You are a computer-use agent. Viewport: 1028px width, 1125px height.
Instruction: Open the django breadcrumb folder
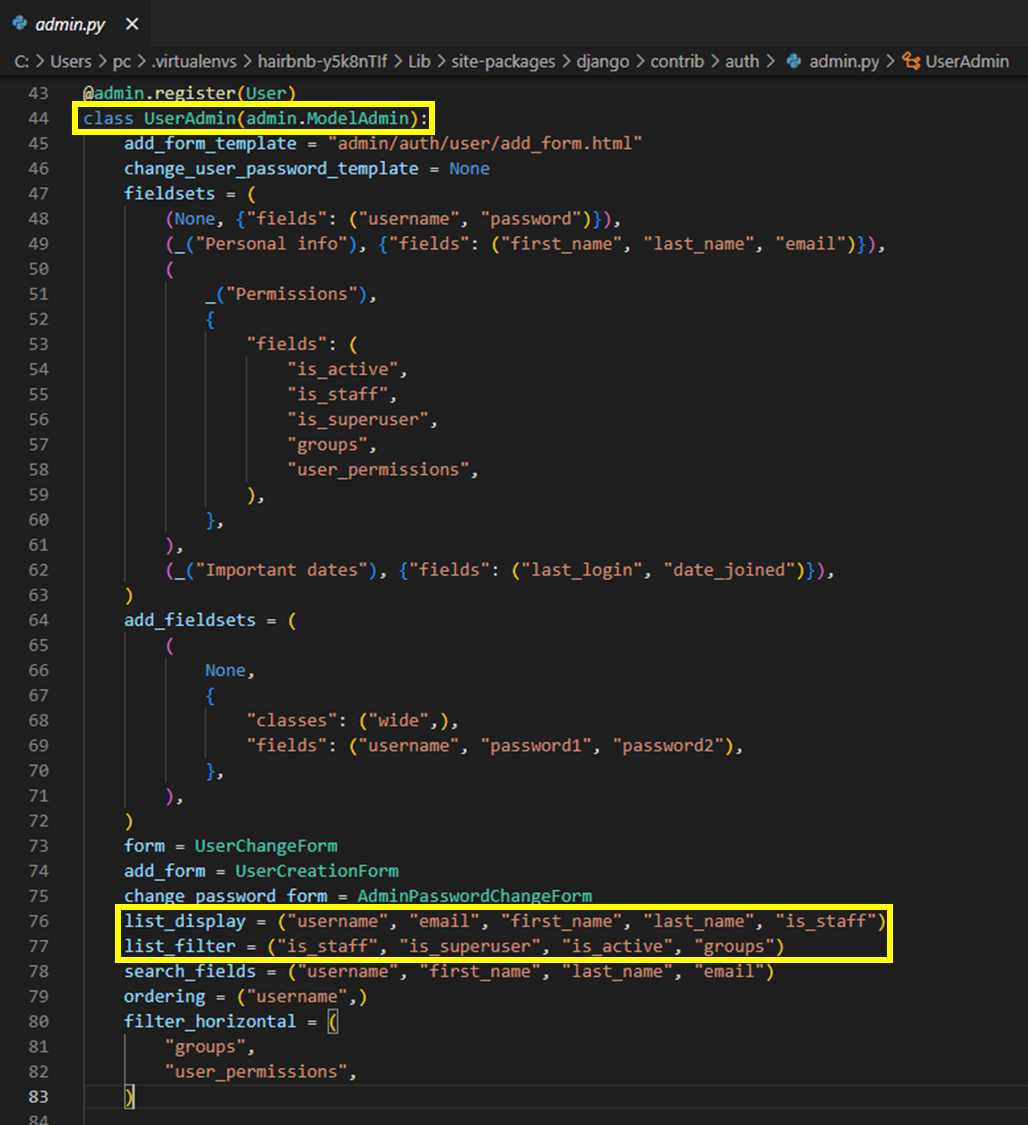tap(603, 62)
